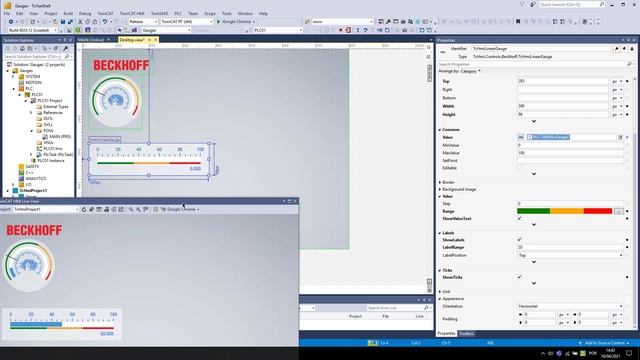Click the red stop/logout icon in PLC toolbar

coord(348,30)
